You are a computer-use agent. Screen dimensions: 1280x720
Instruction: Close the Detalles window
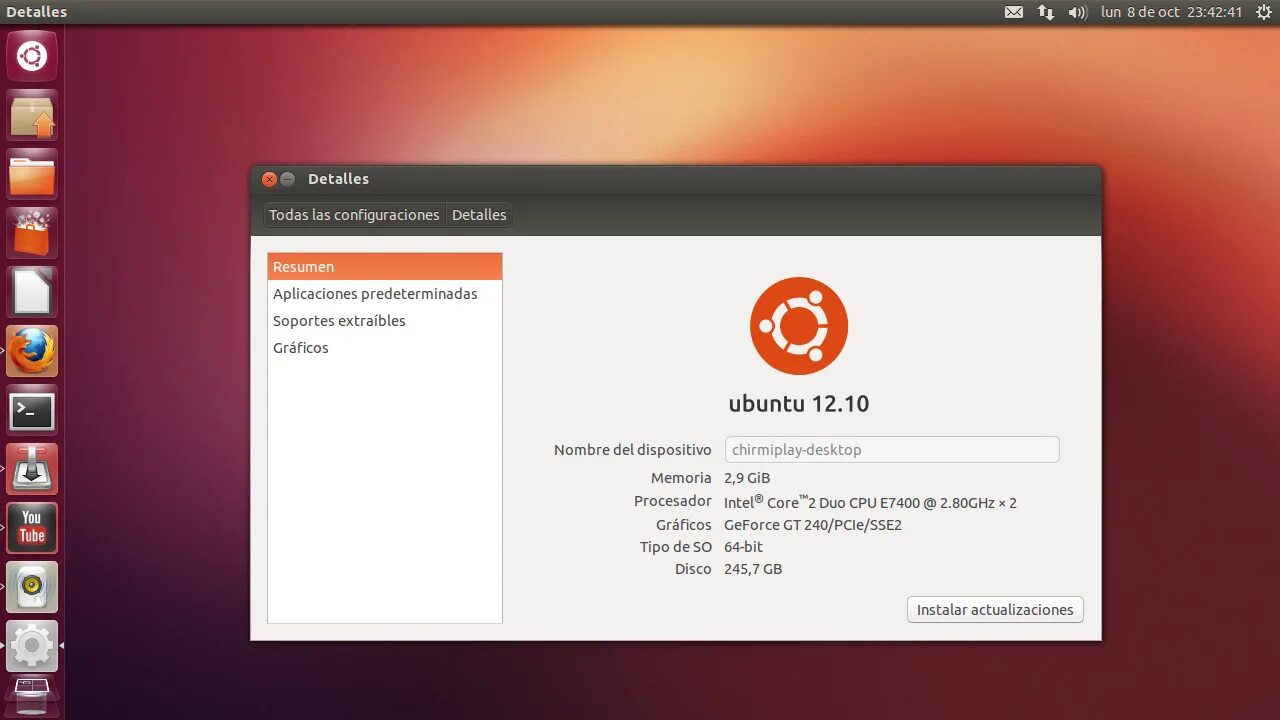[x=269, y=179]
